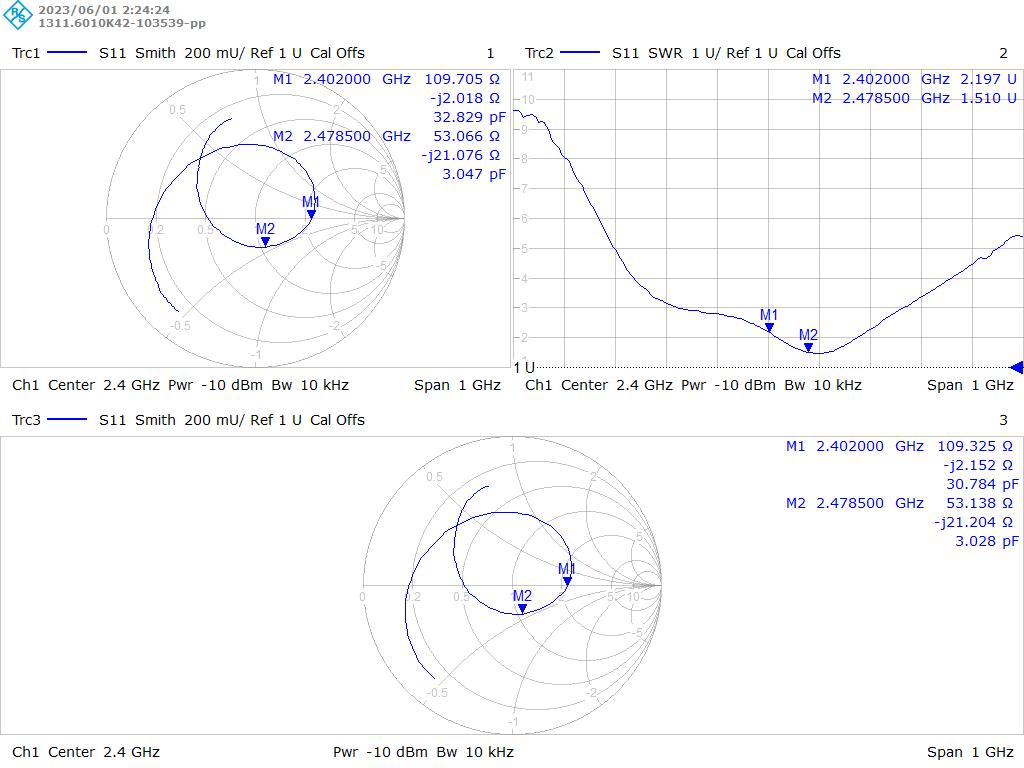Click 'Center 2.4 GHz' under diagram 3

104,752
